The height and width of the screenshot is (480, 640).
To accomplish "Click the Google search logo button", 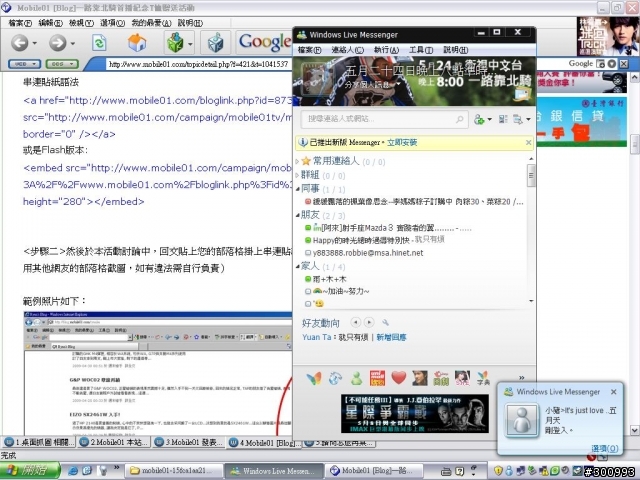I will [264, 42].
